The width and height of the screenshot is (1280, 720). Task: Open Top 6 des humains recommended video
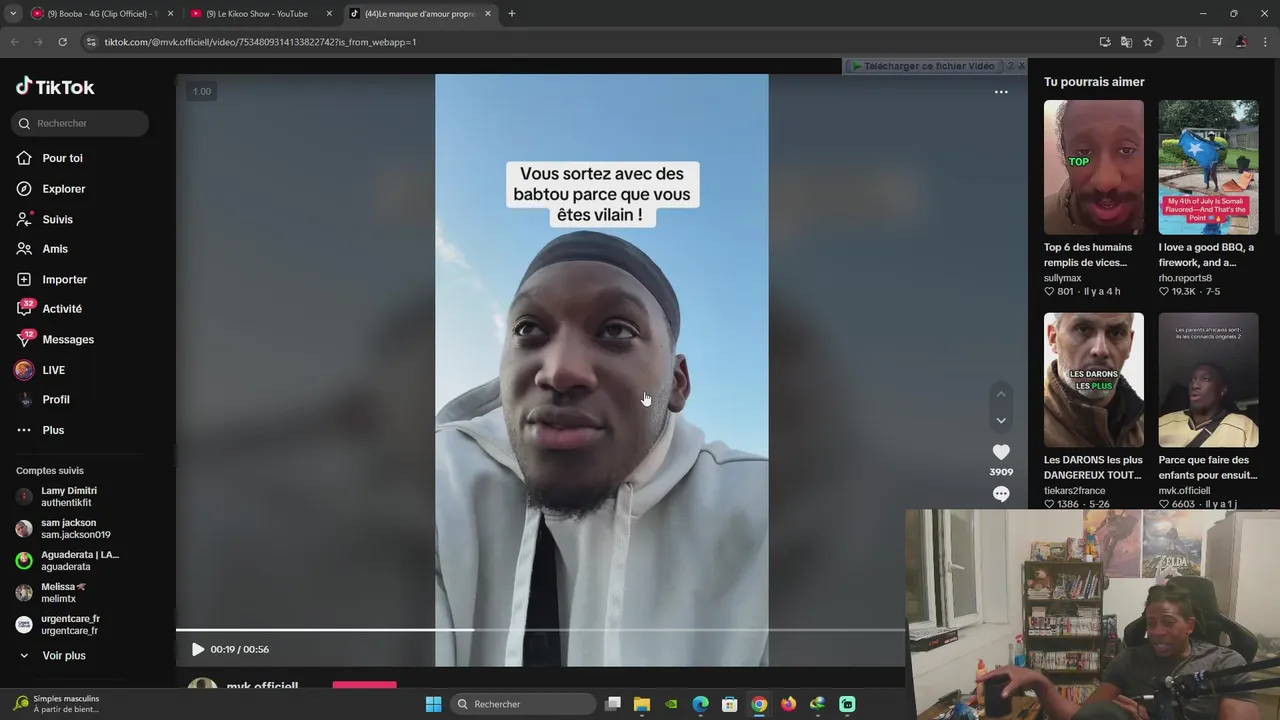click(x=1094, y=167)
